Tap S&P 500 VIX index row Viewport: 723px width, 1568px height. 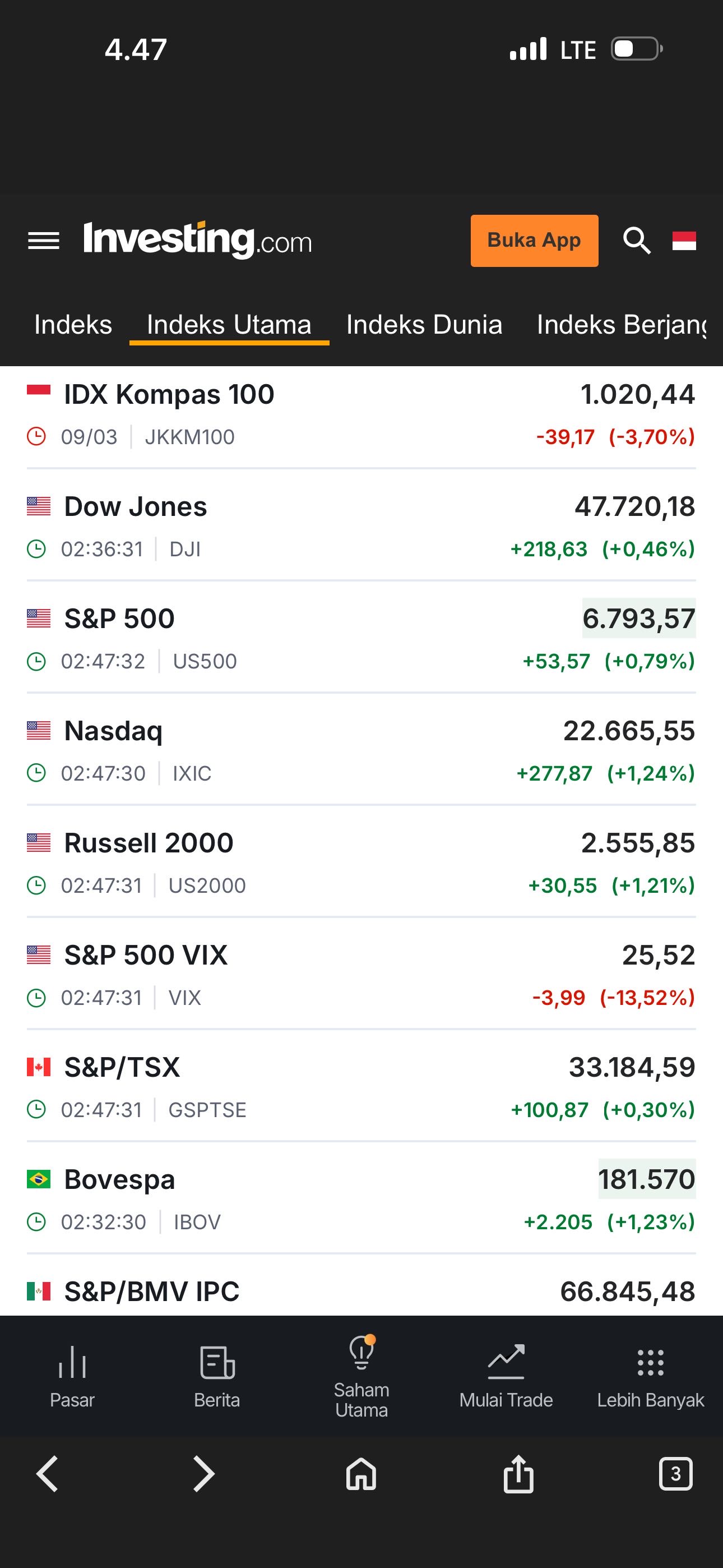(146, 956)
